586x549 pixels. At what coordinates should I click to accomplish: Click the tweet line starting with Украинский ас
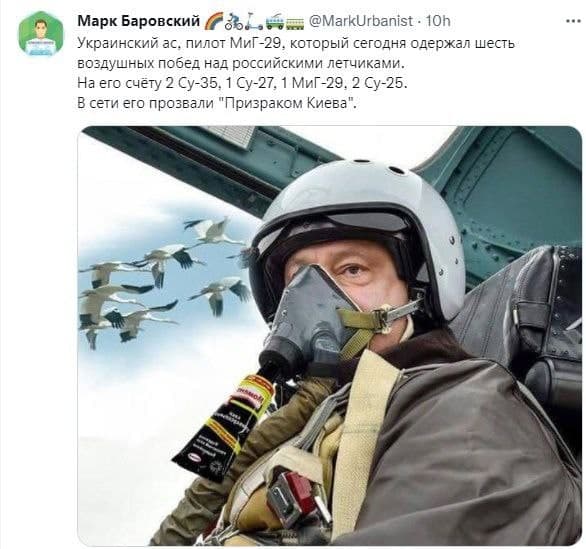pyautogui.click(x=296, y=44)
